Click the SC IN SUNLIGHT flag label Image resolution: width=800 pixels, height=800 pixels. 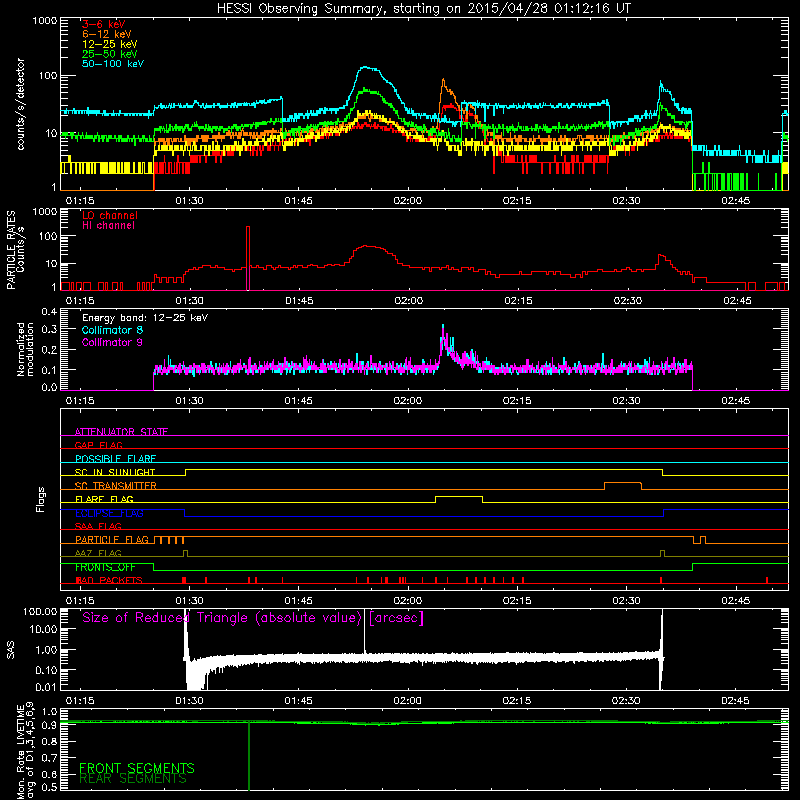click(x=115, y=472)
